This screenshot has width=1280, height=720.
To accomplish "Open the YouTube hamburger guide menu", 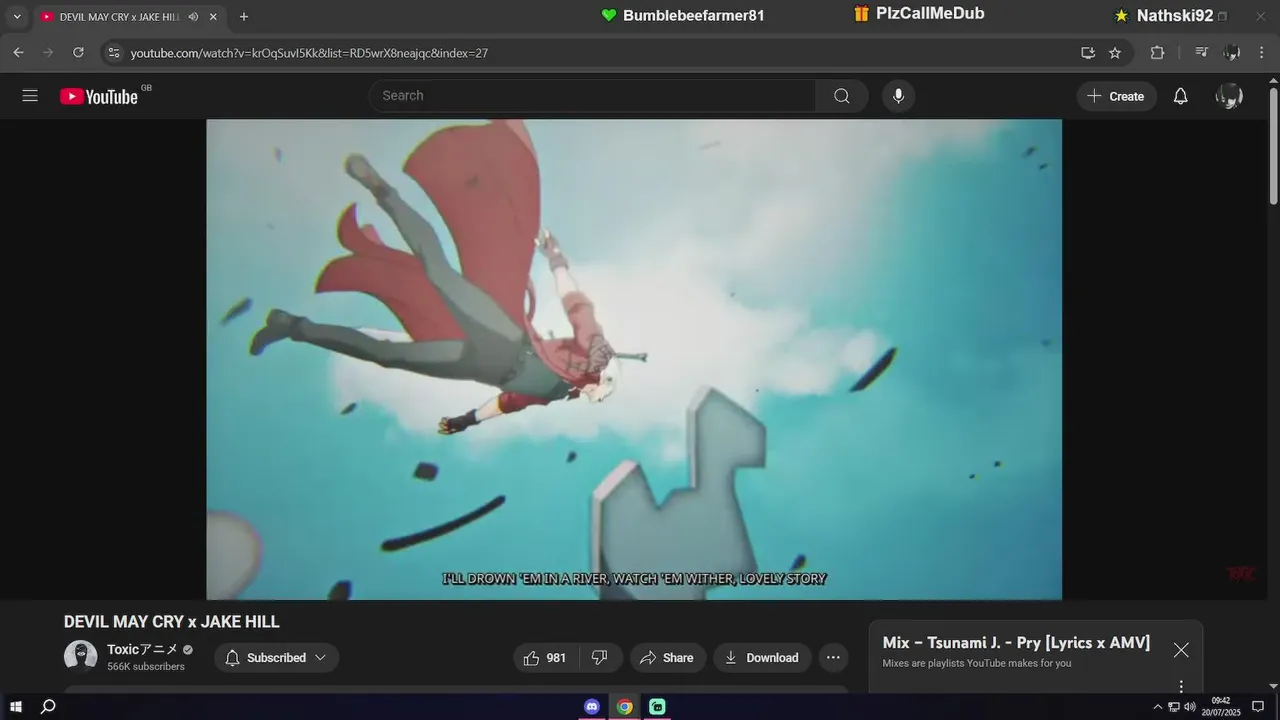I will point(30,96).
